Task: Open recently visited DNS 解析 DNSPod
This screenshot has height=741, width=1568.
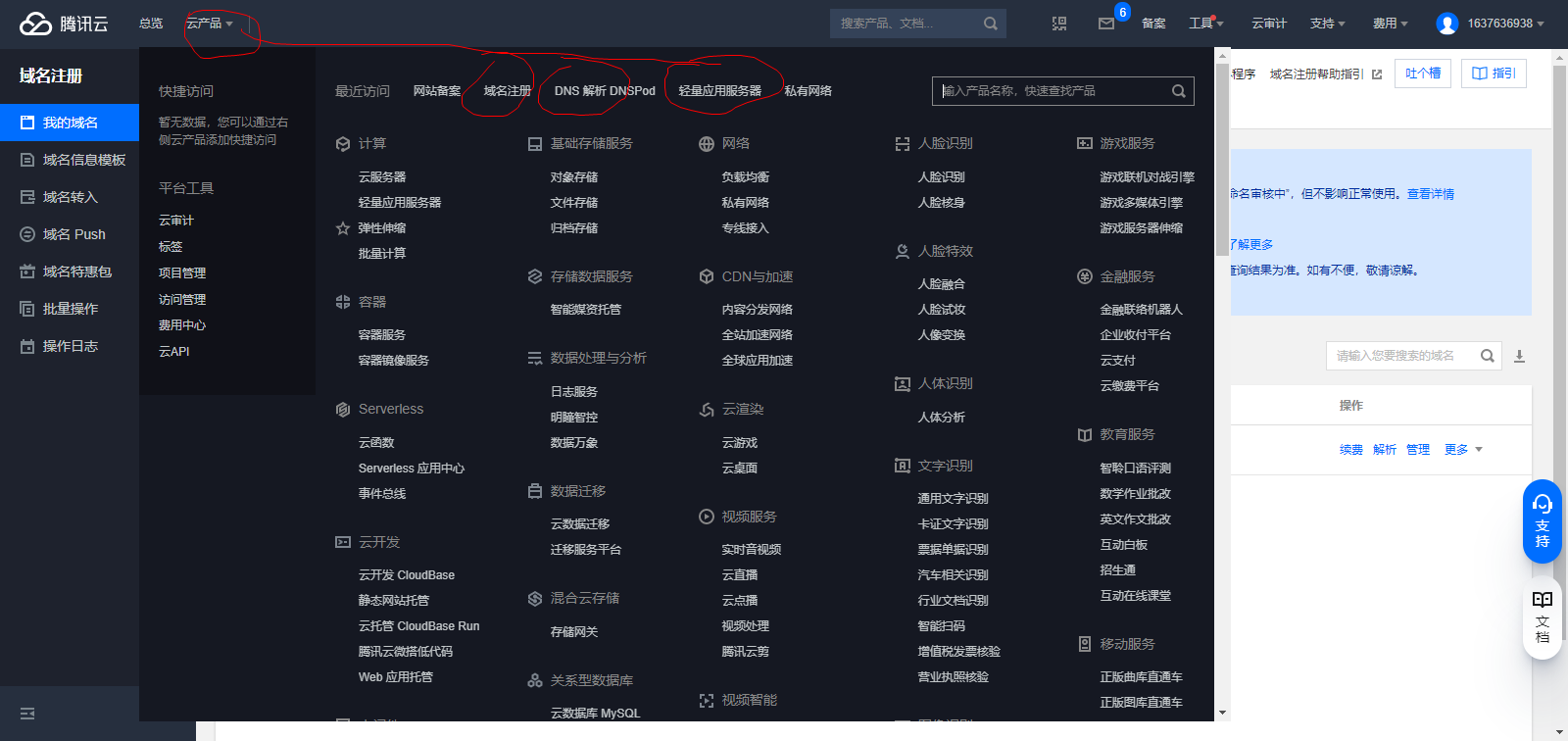Action: coord(605,91)
